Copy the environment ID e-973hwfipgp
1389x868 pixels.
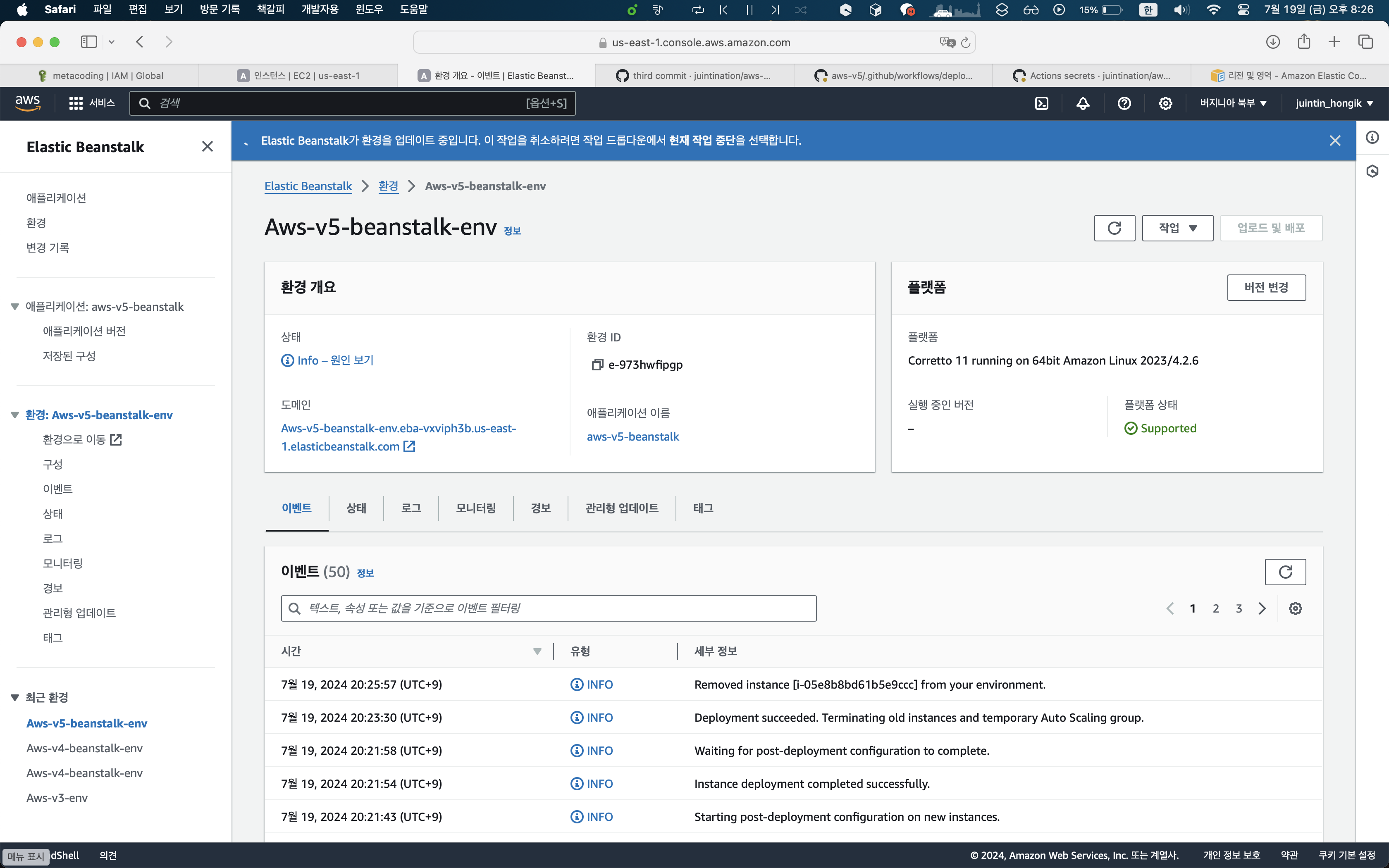pyautogui.click(x=597, y=365)
